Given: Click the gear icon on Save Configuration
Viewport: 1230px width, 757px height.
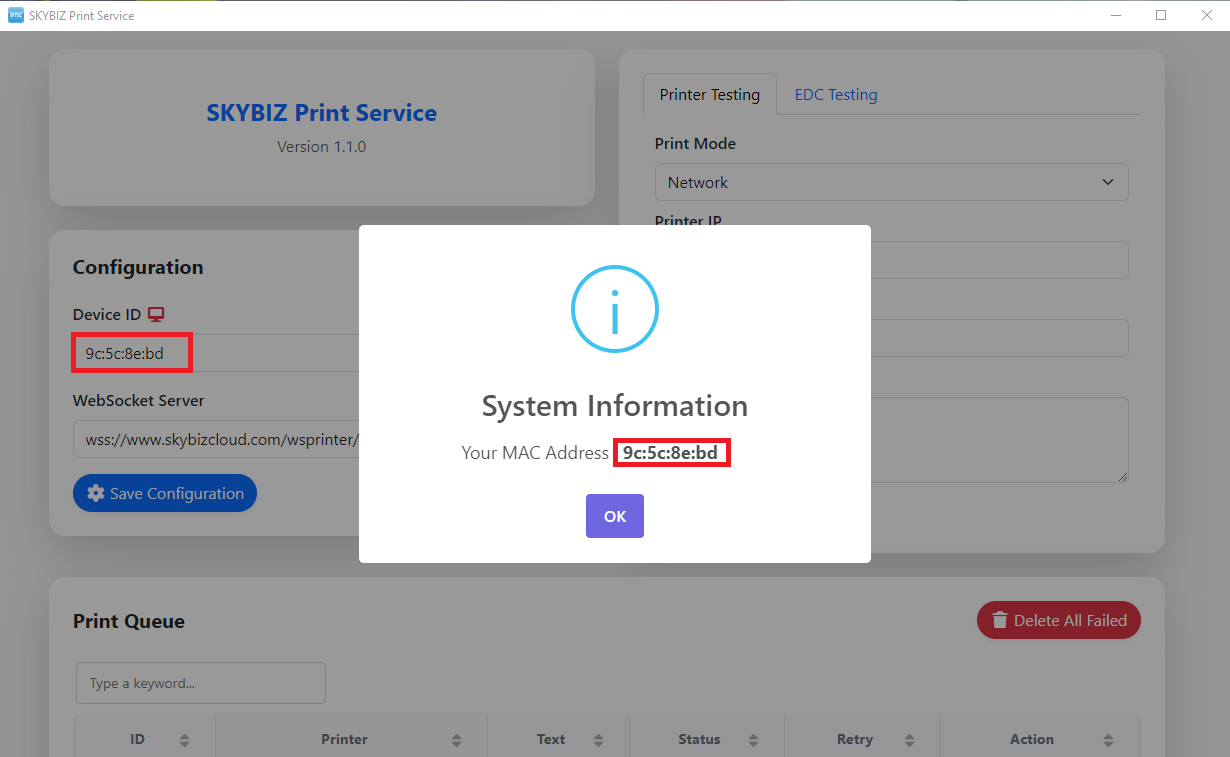Looking at the screenshot, I should click(x=96, y=493).
